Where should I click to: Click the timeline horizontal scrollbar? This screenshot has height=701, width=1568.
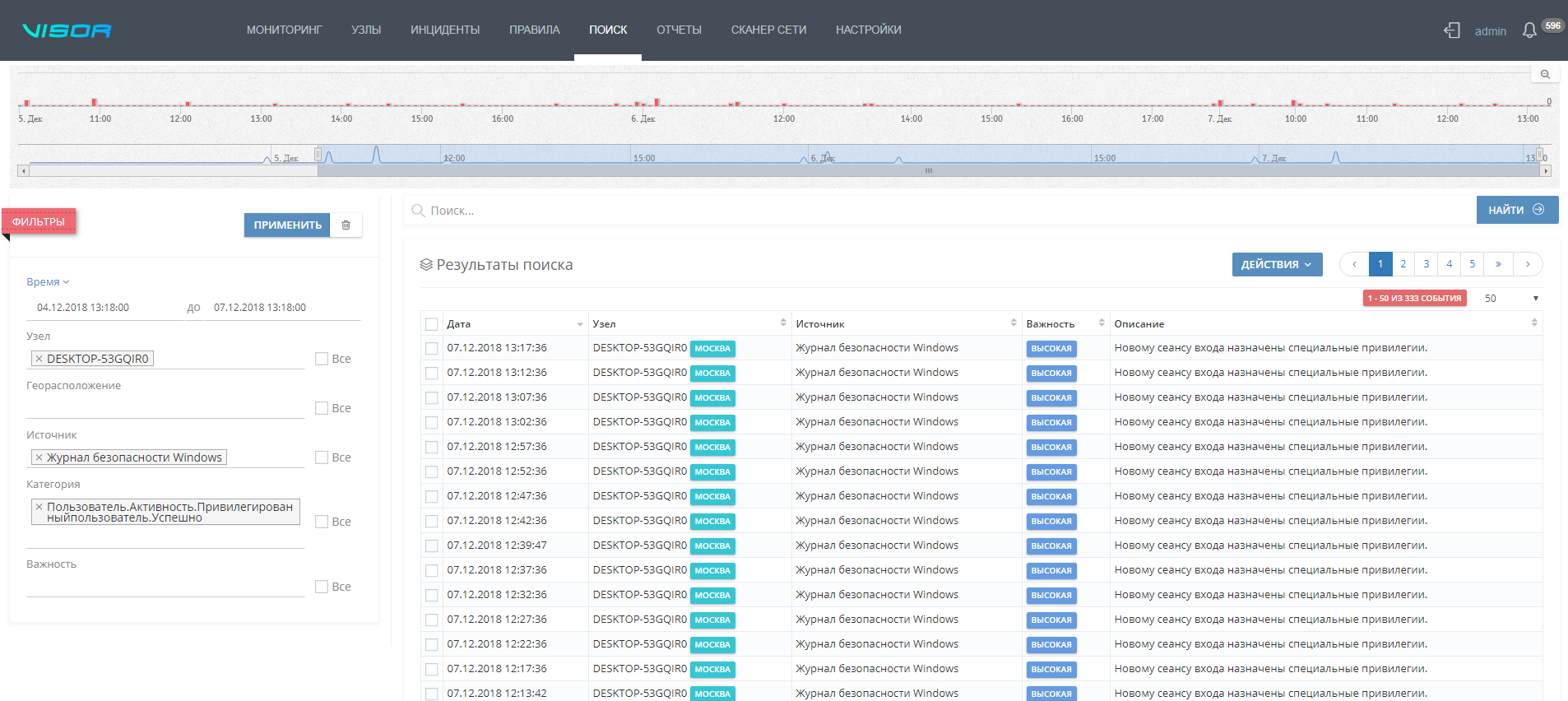[928, 171]
